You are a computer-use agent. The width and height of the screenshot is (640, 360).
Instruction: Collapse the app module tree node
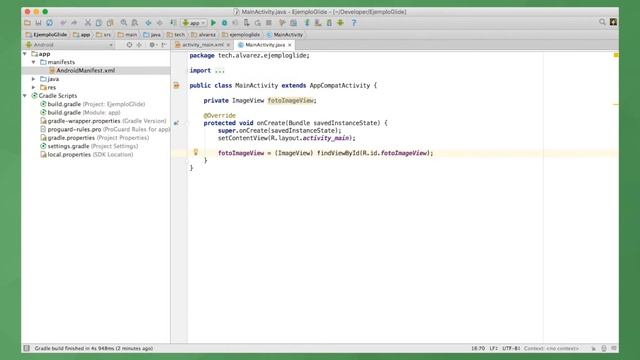coord(25,54)
